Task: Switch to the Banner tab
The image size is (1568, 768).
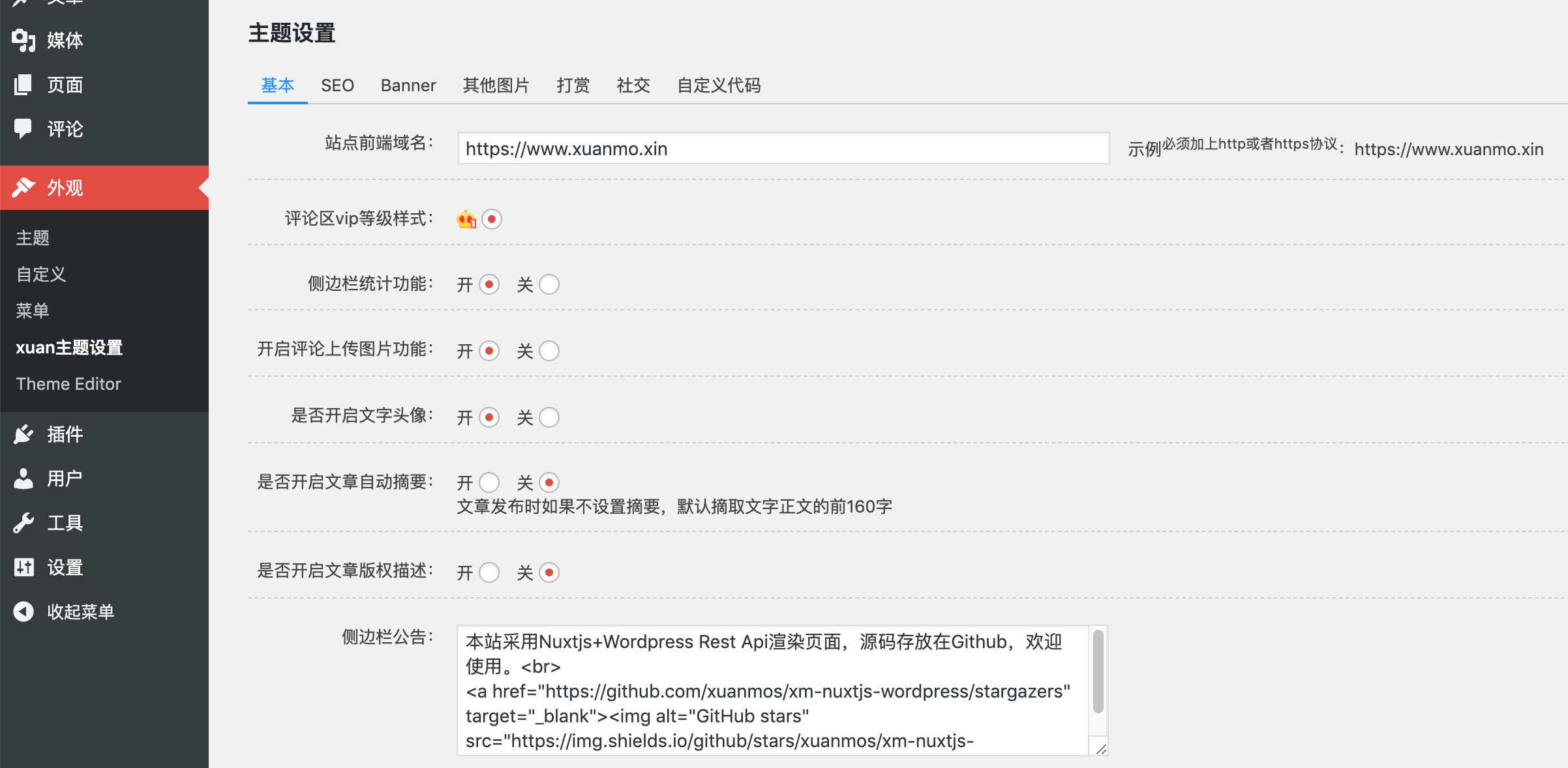Action: tap(407, 84)
